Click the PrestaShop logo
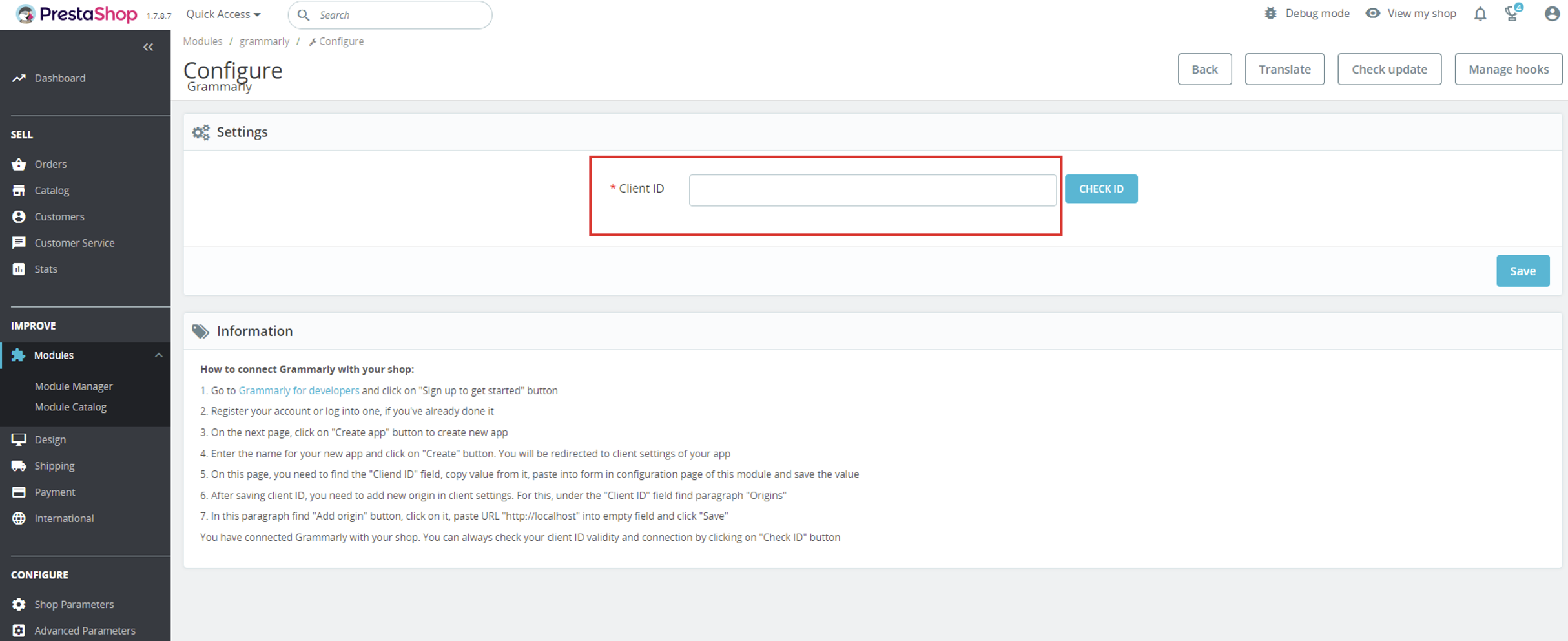Image resolution: width=1568 pixels, height=641 pixels. click(x=76, y=14)
